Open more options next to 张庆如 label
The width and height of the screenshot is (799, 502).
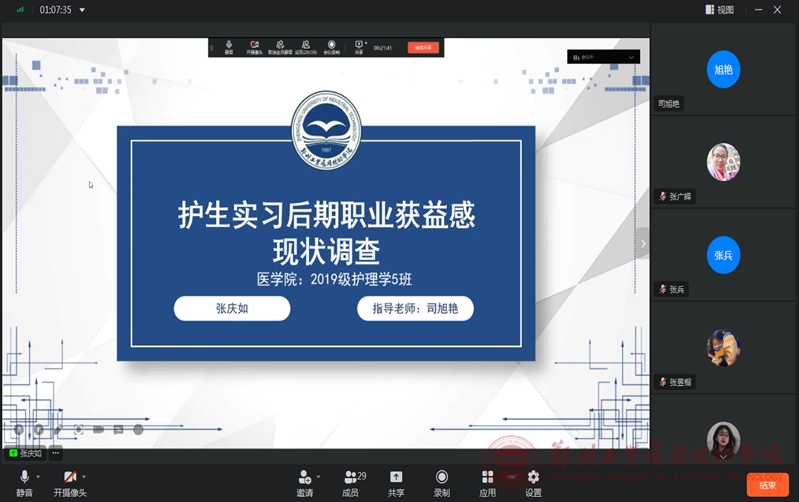pos(56,453)
